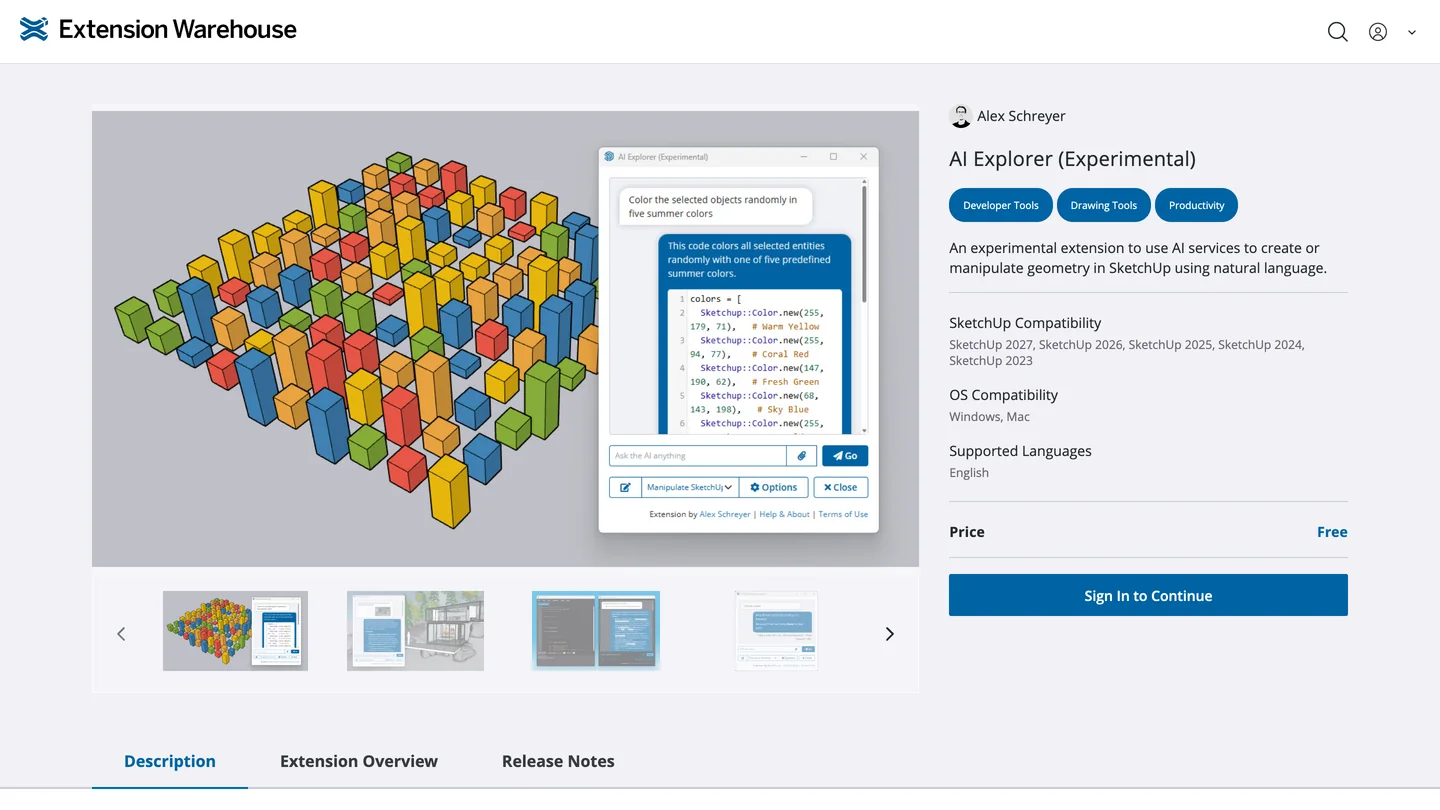The height and width of the screenshot is (810, 1440).
Task: Click the Extension Warehouse logo
Action: [158, 30]
